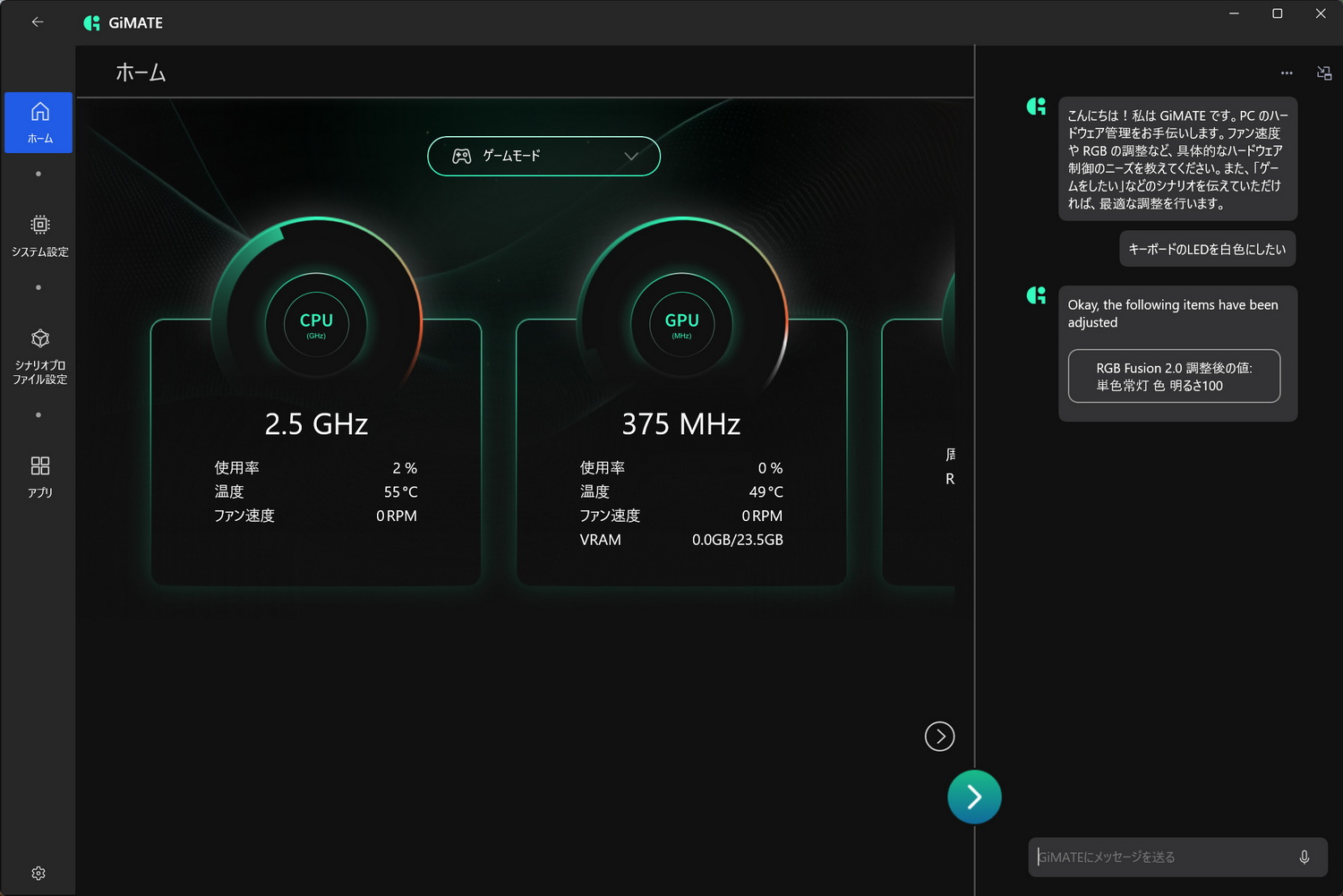Viewport: 1343px width, 896px height.
Task: Collapse chat panel with teal arrow button
Action: 974,797
